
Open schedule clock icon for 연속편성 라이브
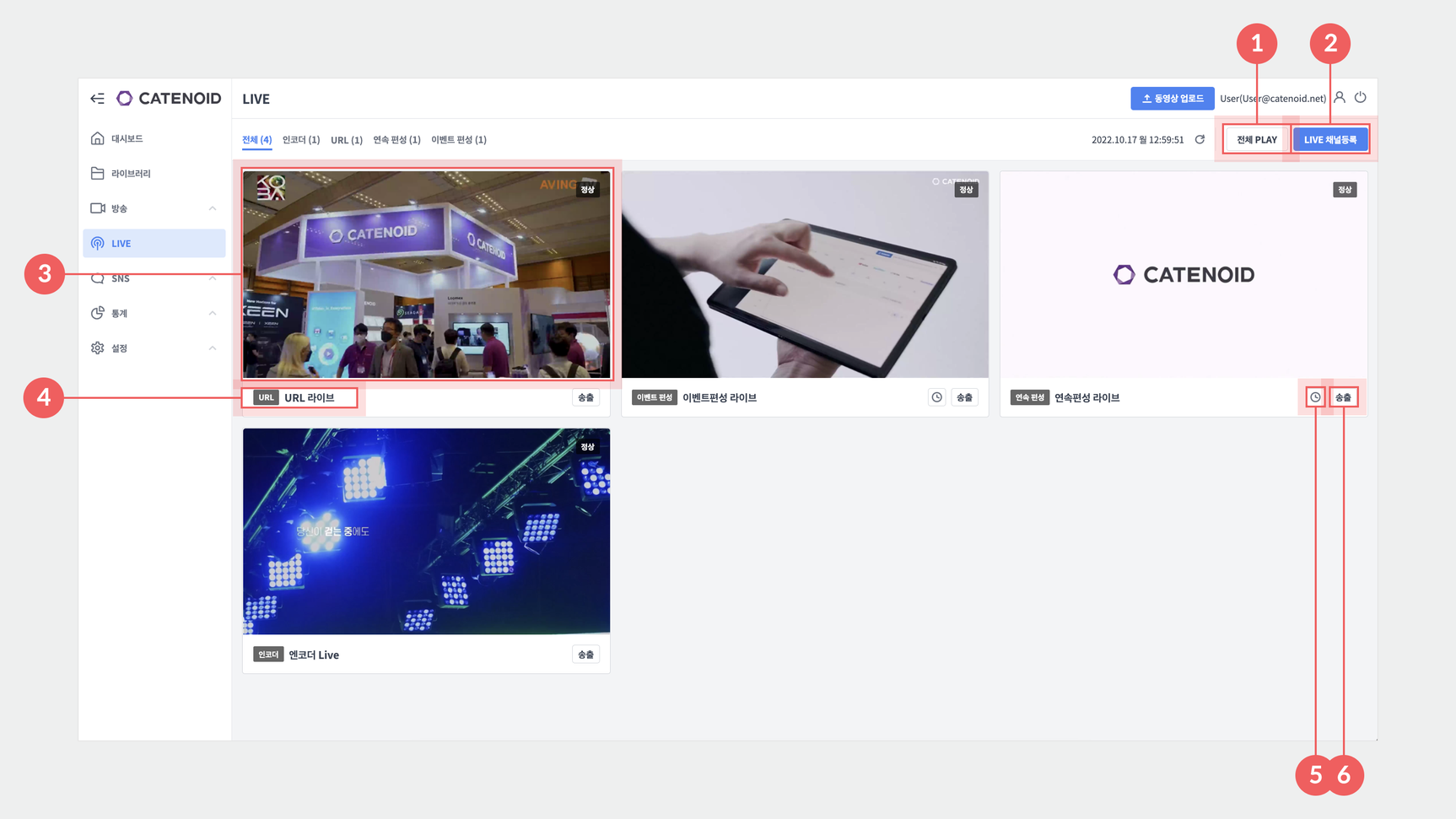tap(1315, 397)
